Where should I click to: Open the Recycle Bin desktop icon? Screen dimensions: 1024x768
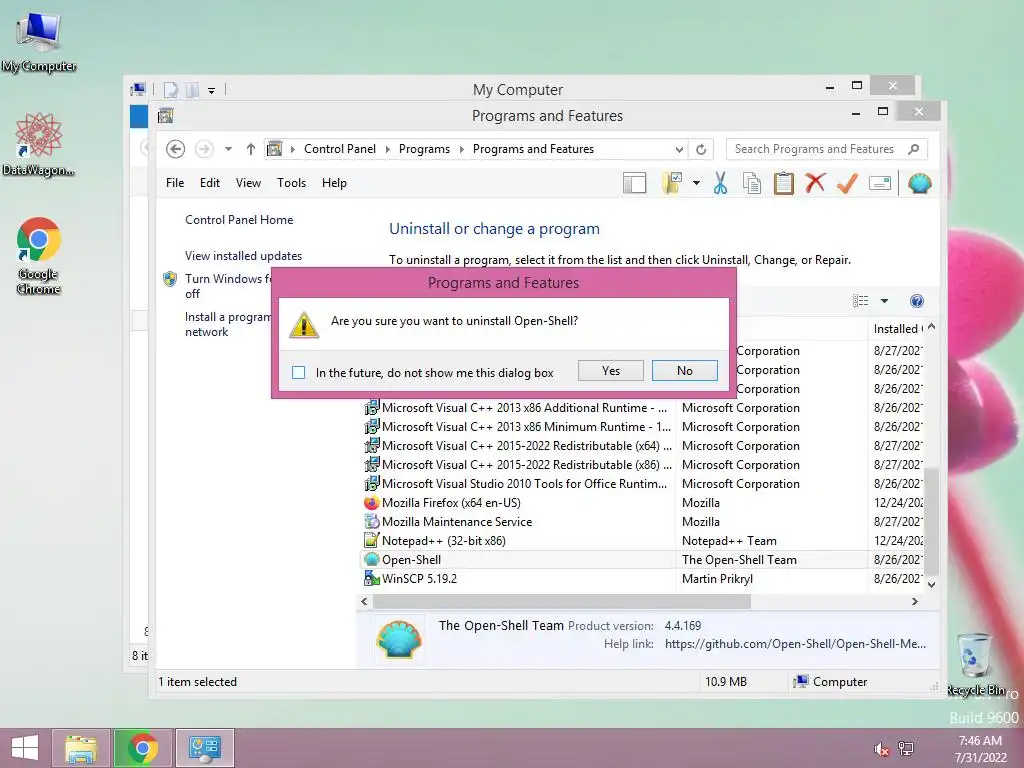click(x=975, y=664)
